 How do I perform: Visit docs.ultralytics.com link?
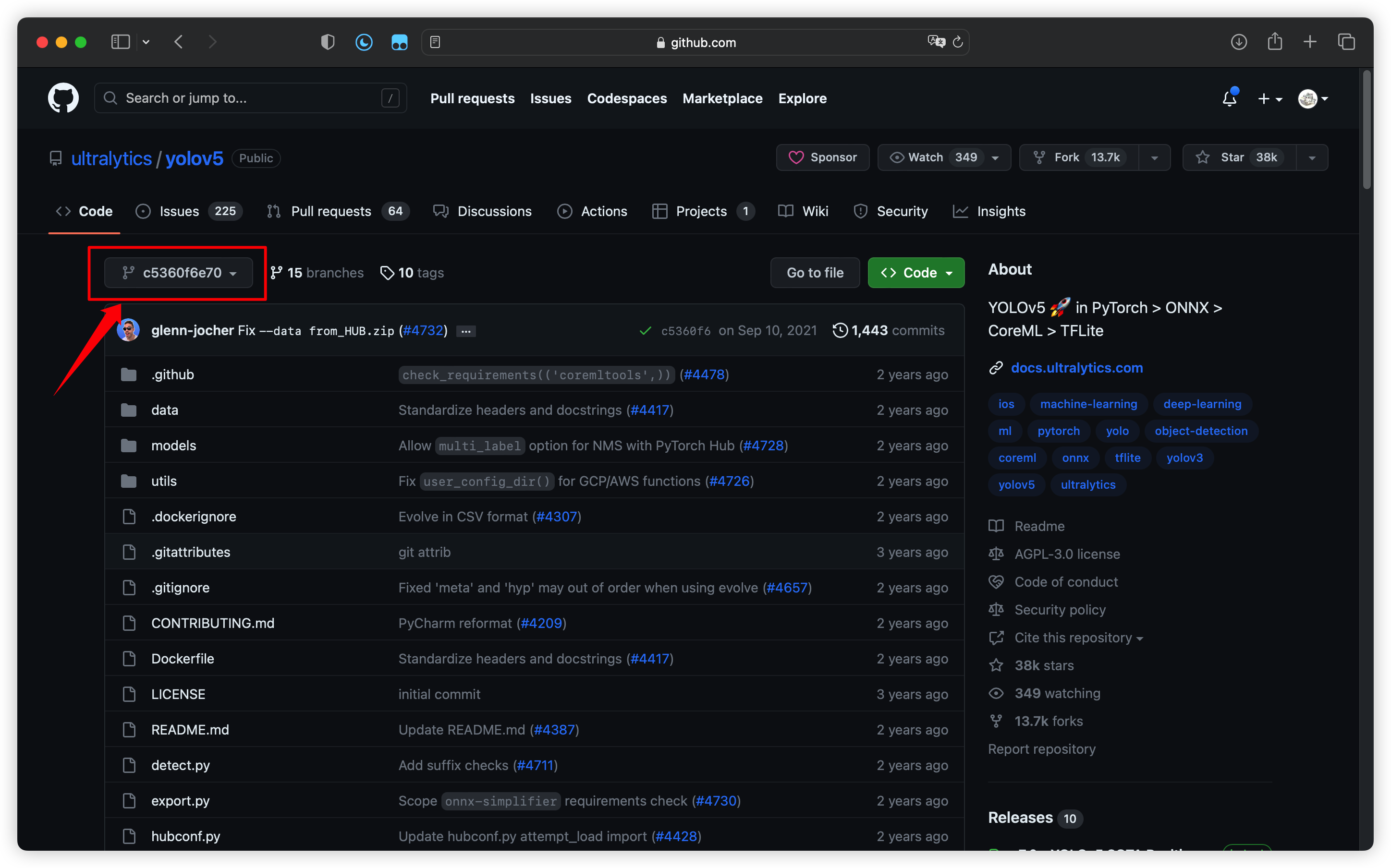click(1077, 367)
